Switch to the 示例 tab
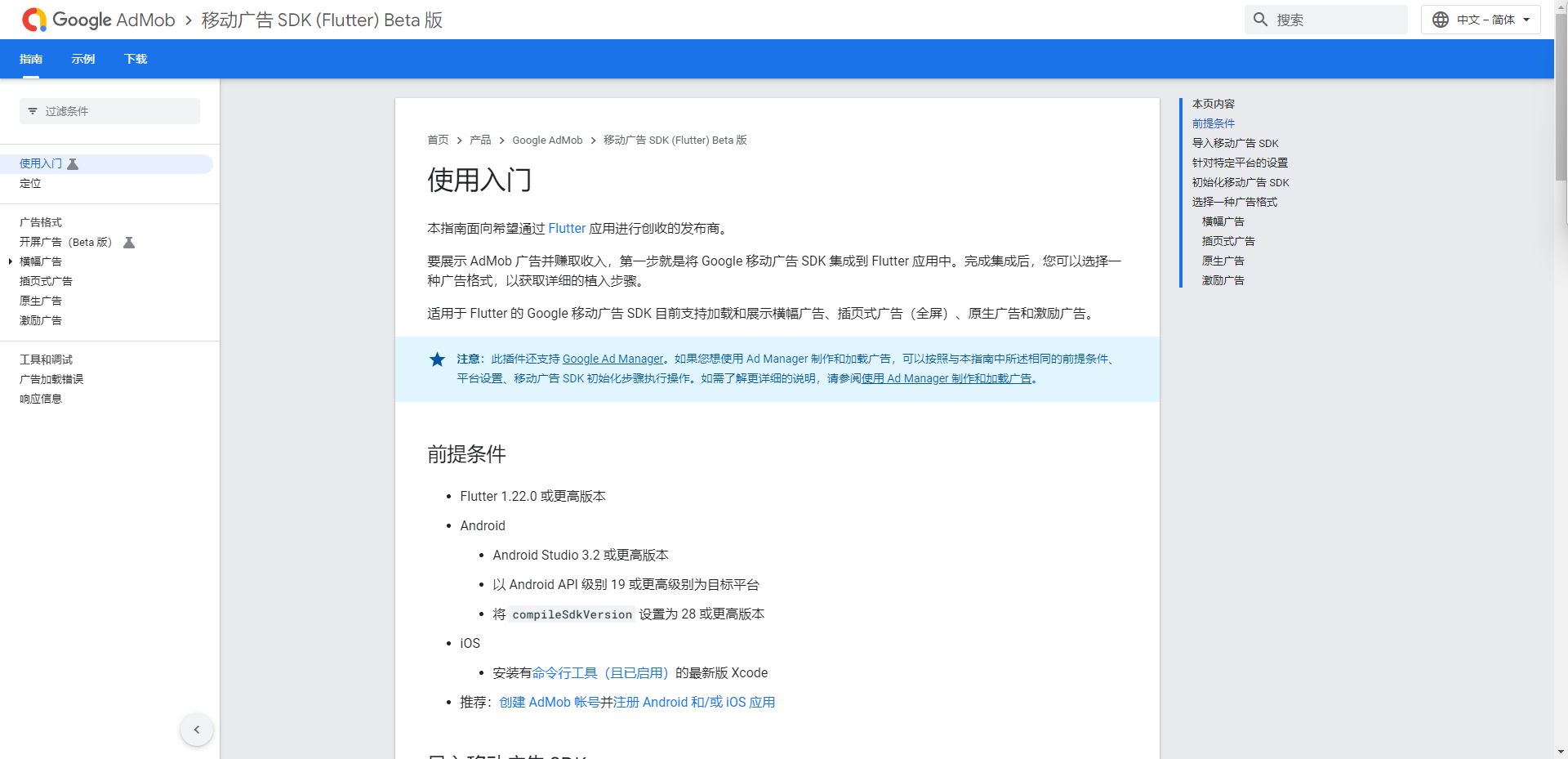The height and width of the screenshot is (759, 1568). tap(83, 59)
